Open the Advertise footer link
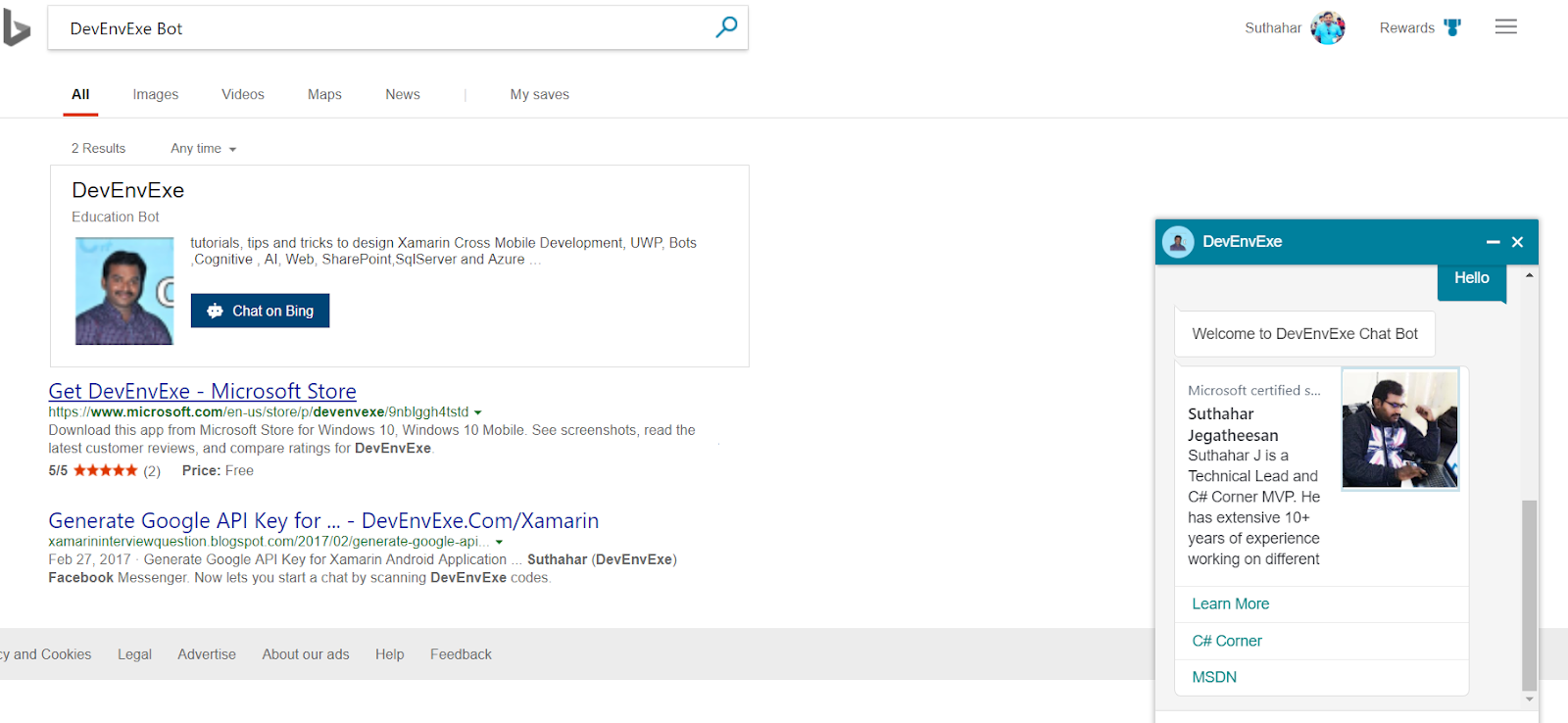Screen dimensions: 1568x723 click(x=207, y=654)
